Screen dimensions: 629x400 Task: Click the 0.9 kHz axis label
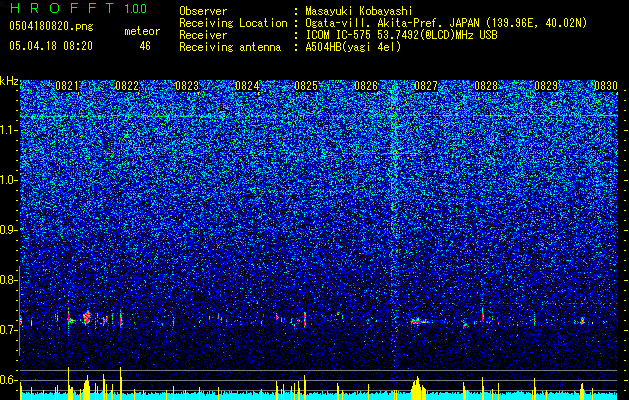tap(8, 230)
